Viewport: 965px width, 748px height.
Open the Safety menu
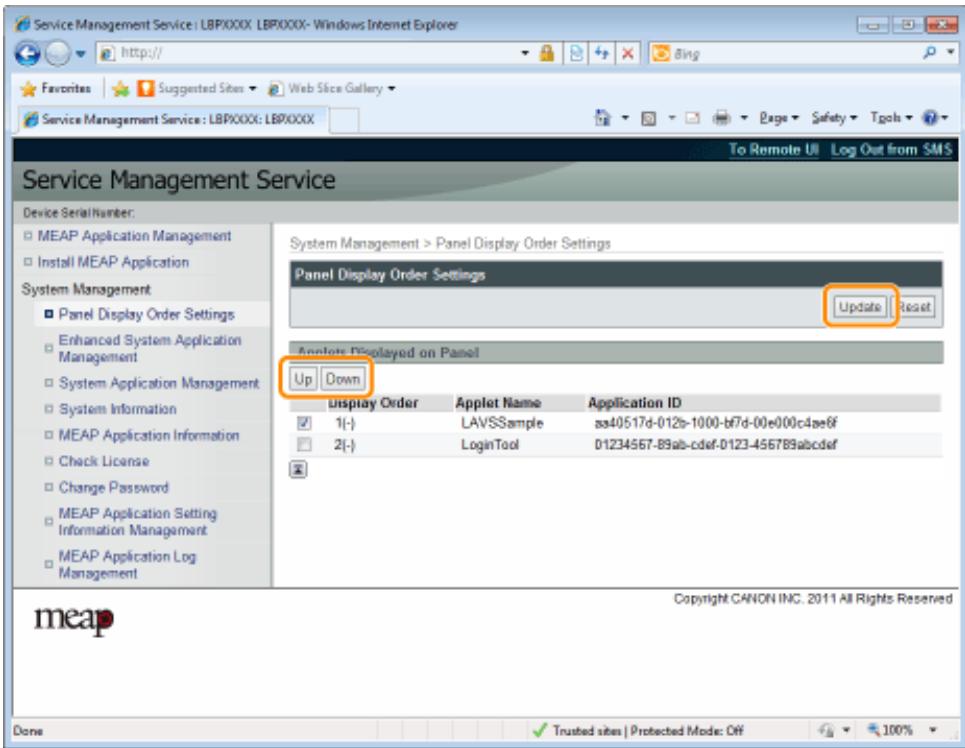[834, 117]
